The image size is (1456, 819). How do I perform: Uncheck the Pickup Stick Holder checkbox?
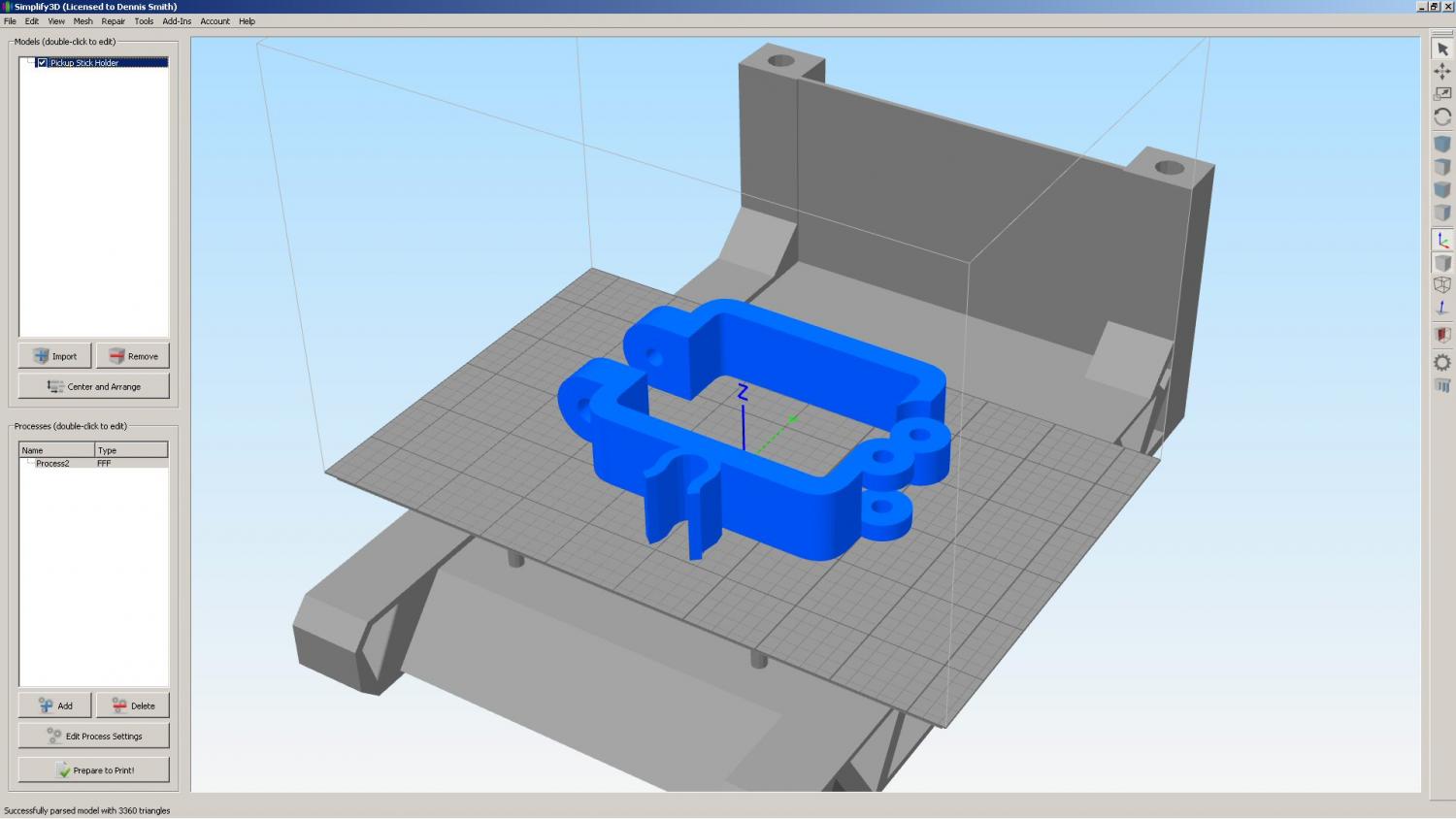click(x=42, y=62)
